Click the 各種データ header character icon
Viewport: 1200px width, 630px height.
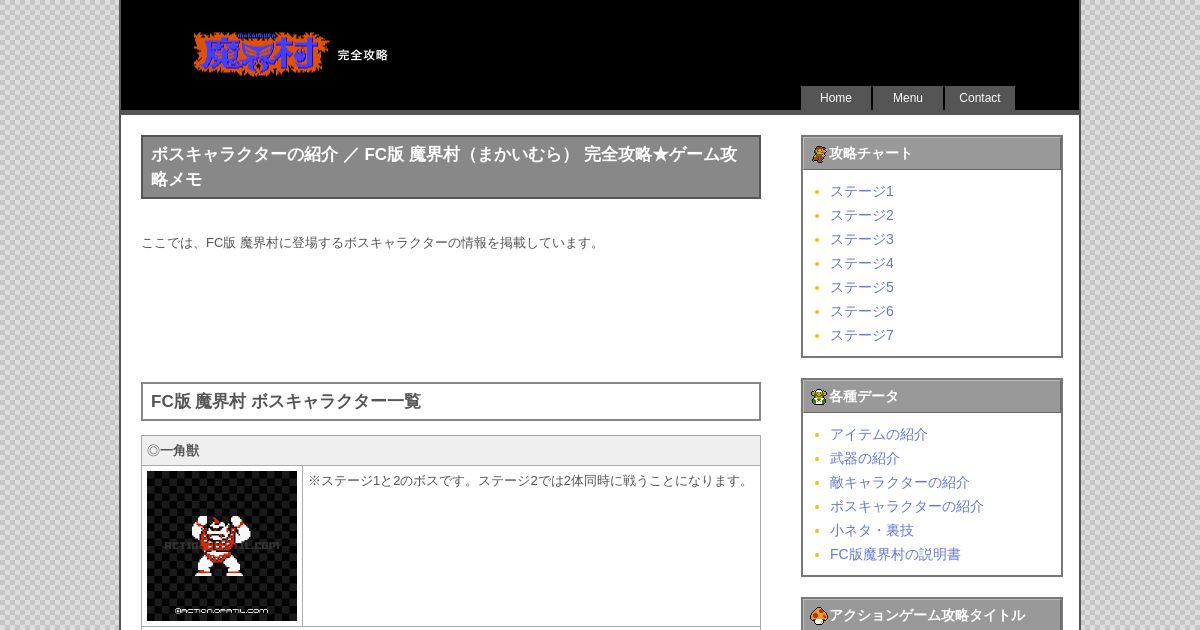tap(819, 397)
